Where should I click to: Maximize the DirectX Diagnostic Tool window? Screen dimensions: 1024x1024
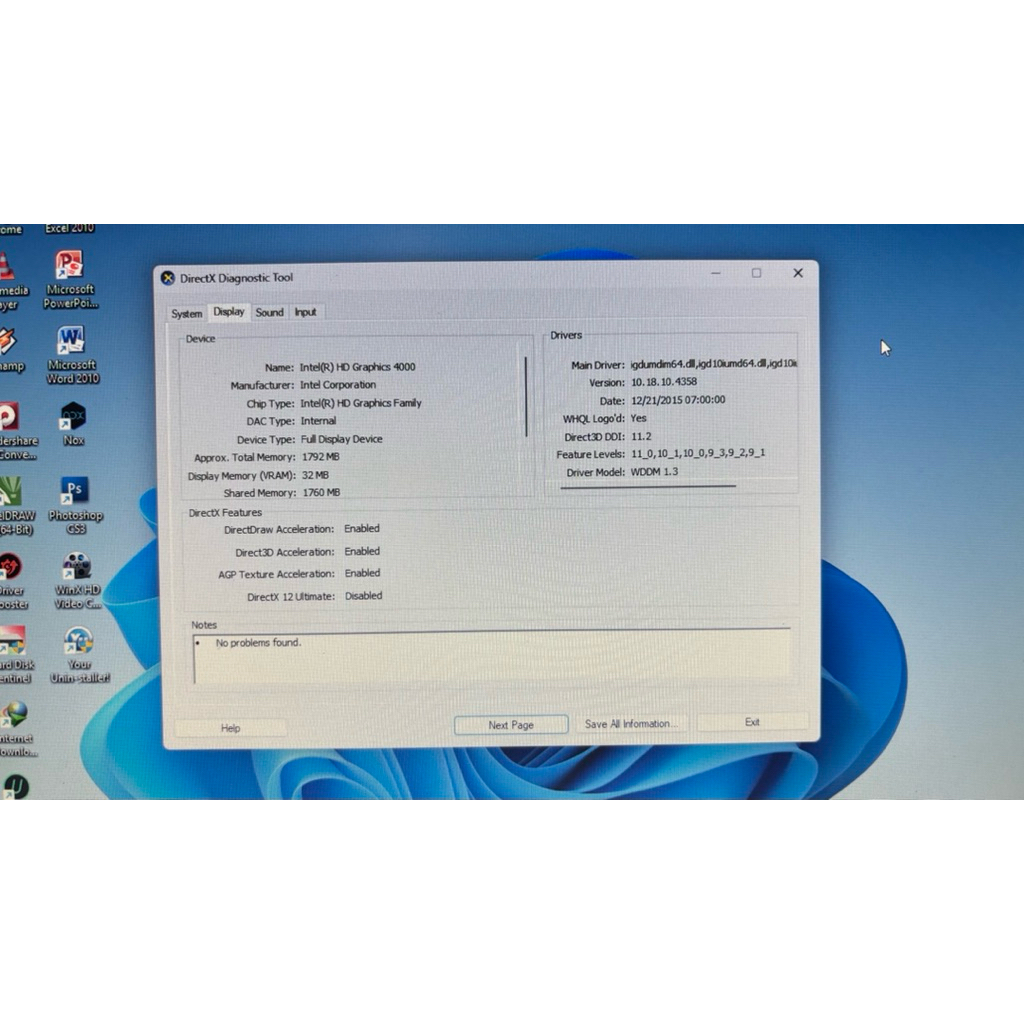(756, 273)
